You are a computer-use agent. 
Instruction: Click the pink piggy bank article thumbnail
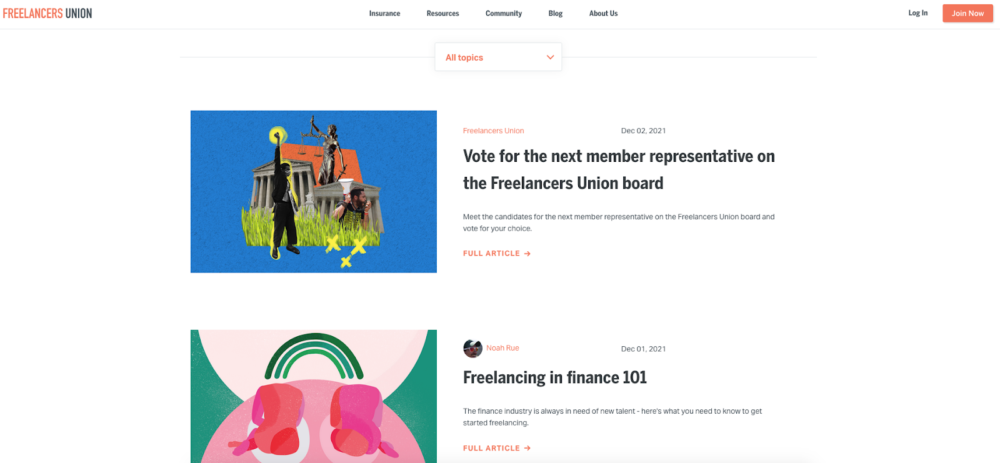pyautogui.click(x=314, y=396)
